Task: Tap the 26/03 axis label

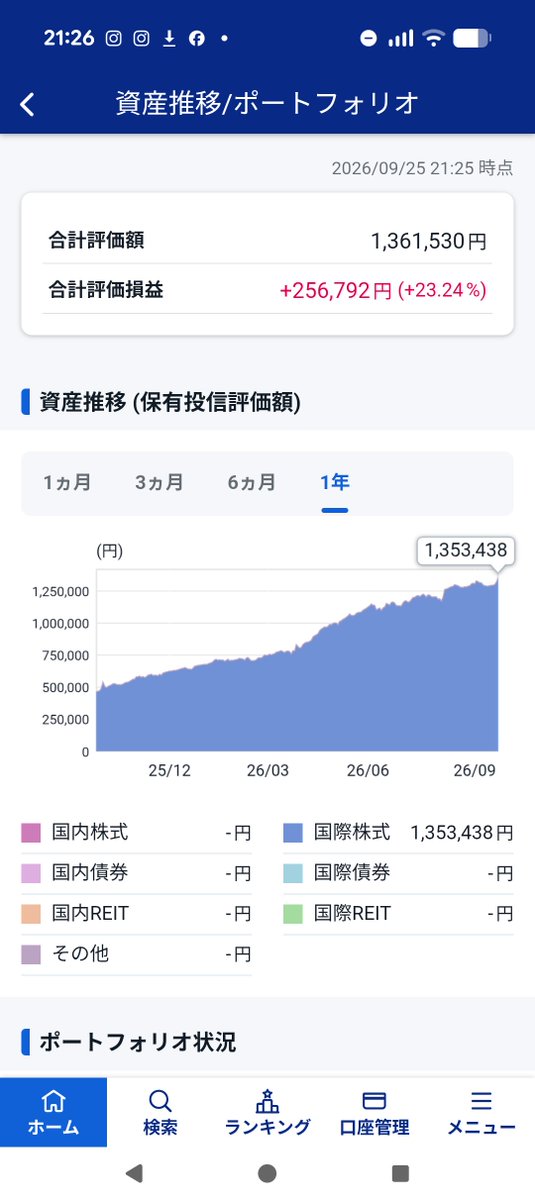Action: 268,771
